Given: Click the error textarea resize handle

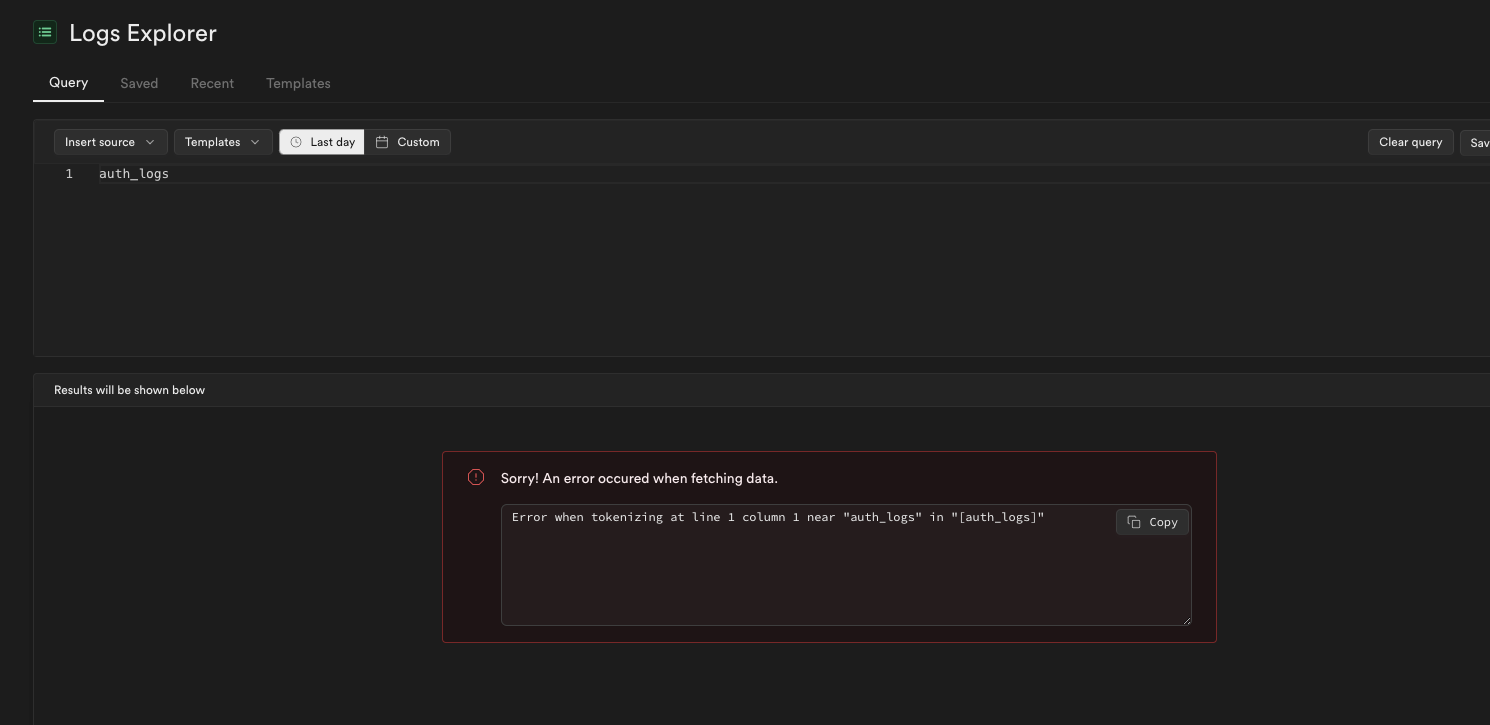Looking at the screenshot, I should (x=1186, y=620).
